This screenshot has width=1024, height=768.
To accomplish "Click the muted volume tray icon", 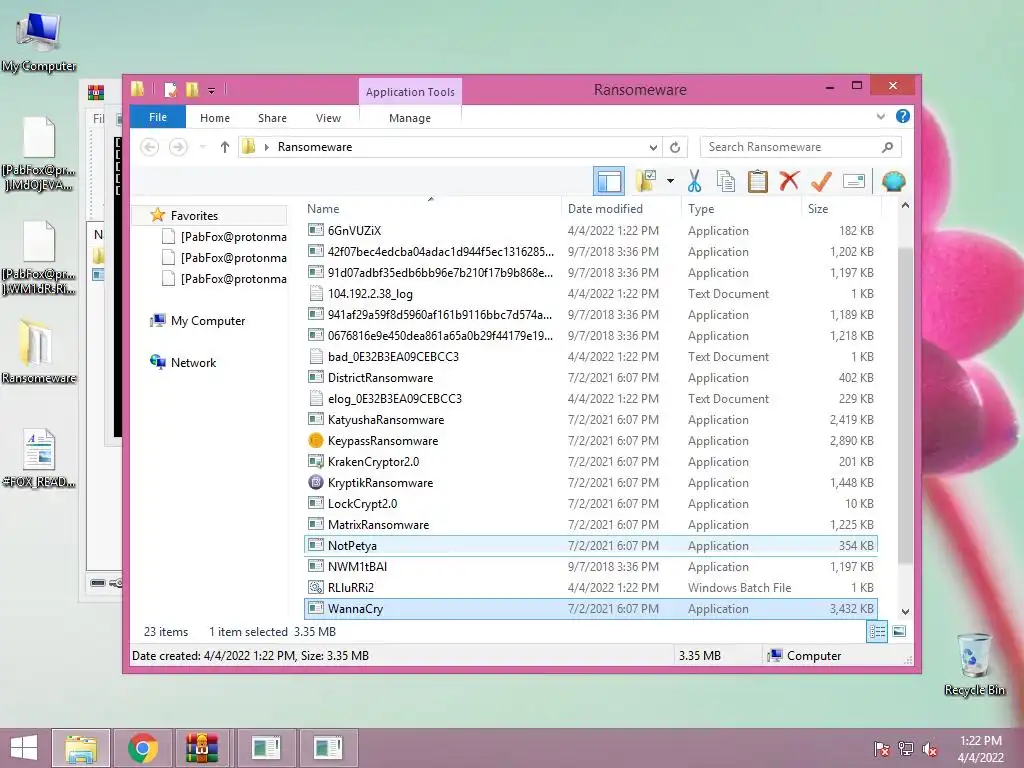I will (929, 749).
